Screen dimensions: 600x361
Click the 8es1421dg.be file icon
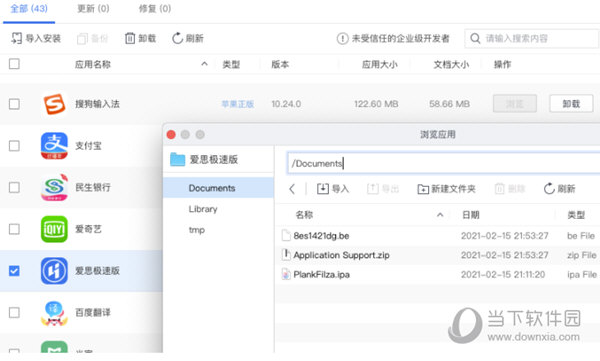tap(286, 235)
